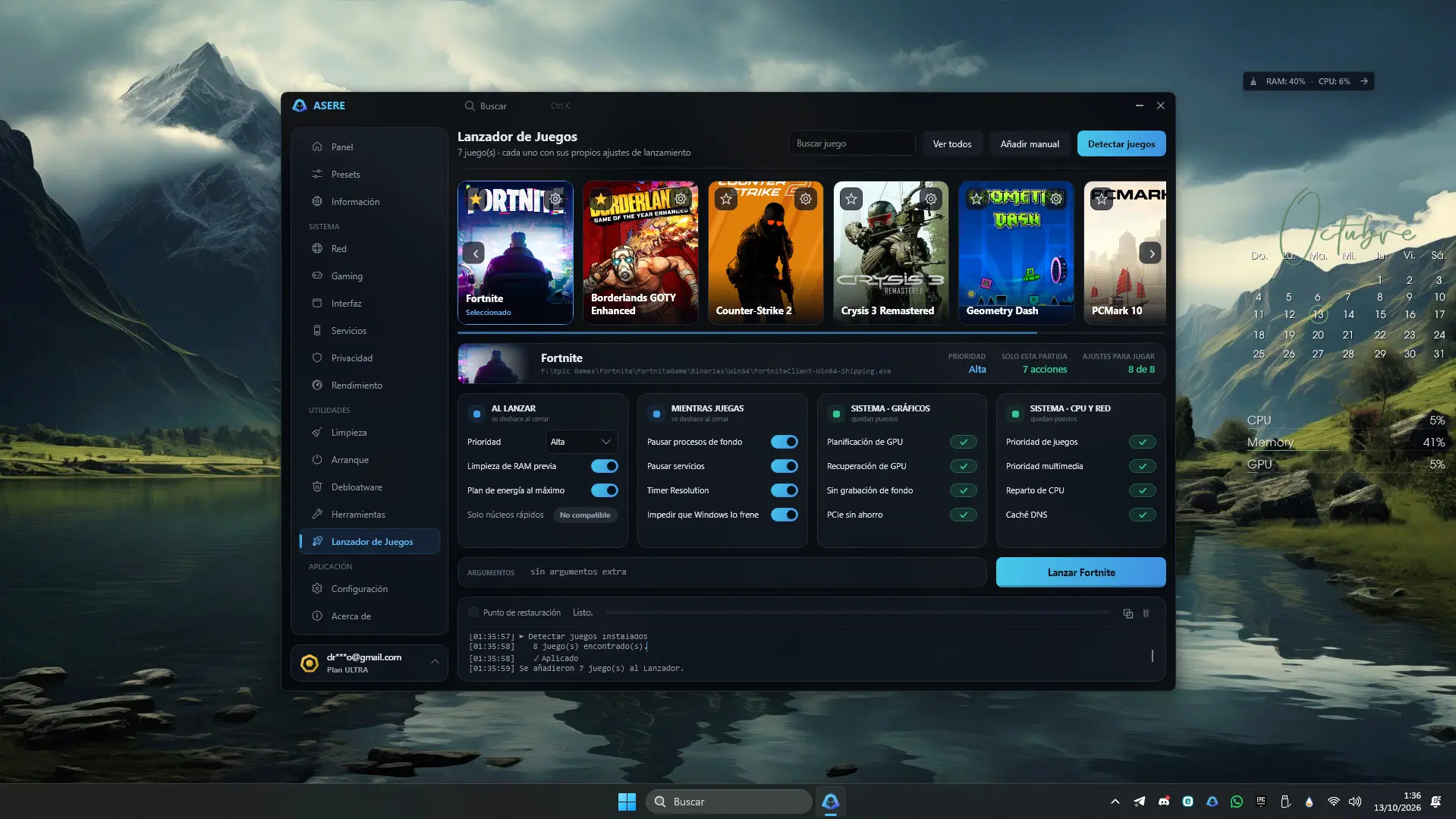
Task: Uncheck Planificación de GPU
Action: coord(964,442)
